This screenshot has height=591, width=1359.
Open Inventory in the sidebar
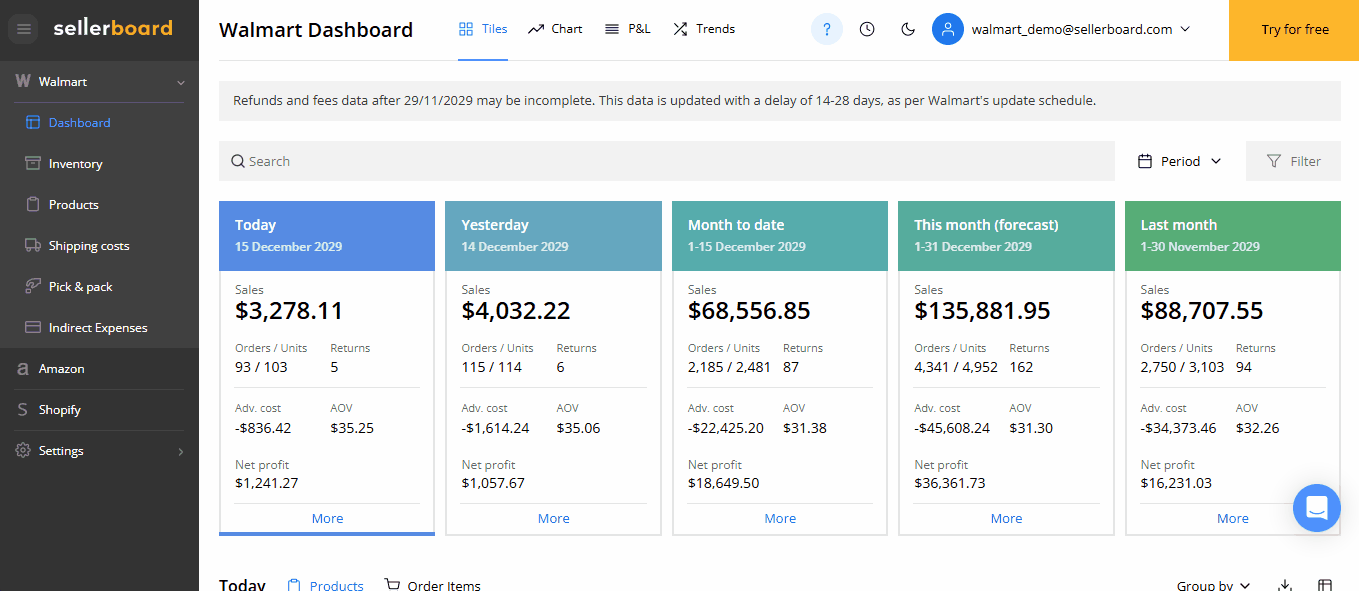pyautogui.click(x=75, y=164)
